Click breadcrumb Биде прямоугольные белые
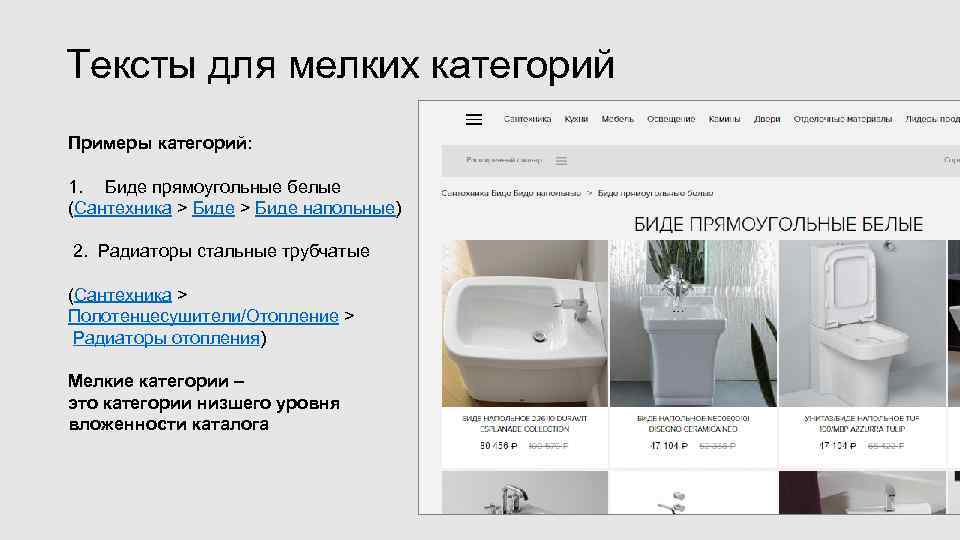Screen dimensions: 960x540 coord(655,193)
